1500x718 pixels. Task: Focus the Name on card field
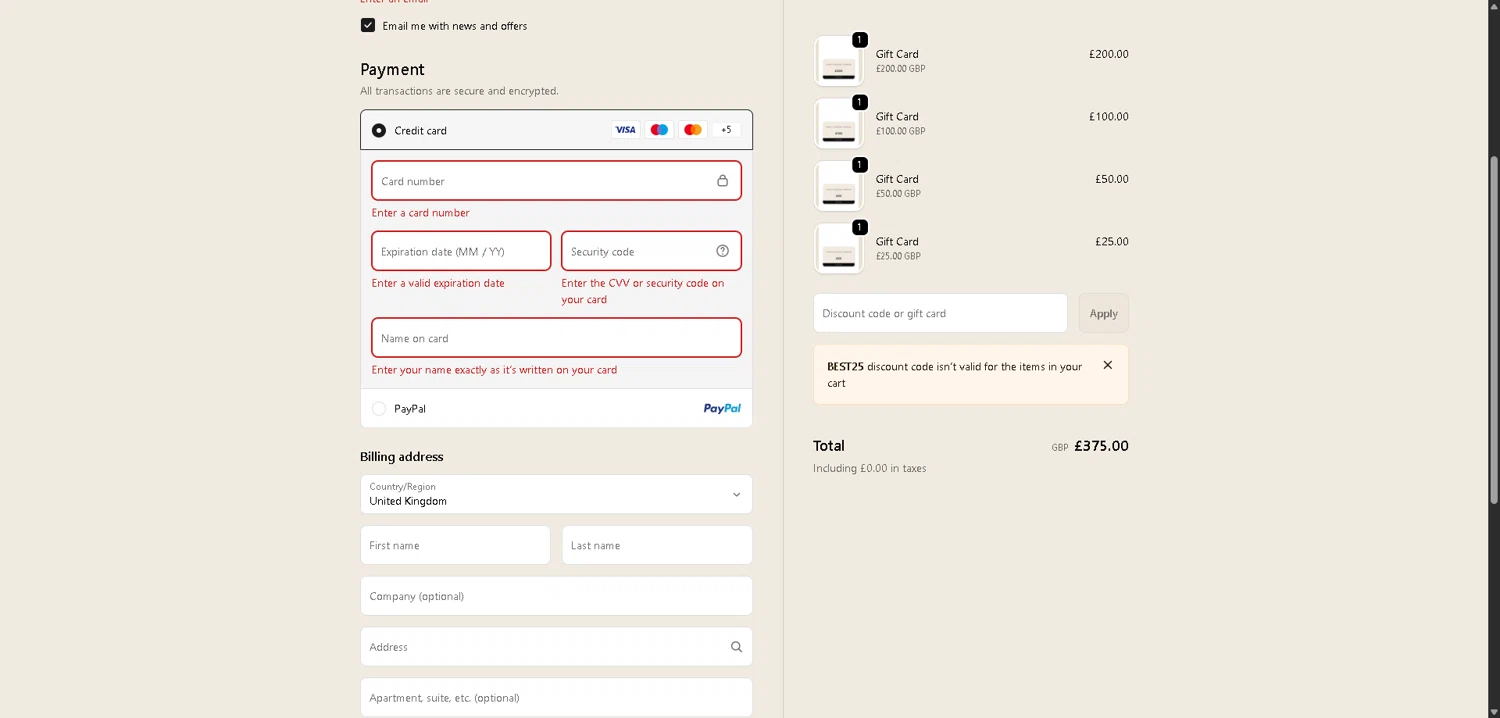[x=556, y=338]
